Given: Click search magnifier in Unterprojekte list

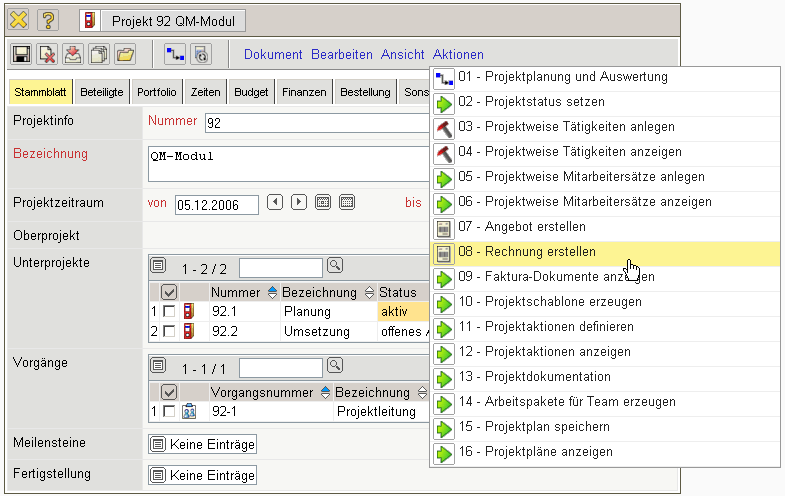Looking at the screenshot, I should 335,266.
